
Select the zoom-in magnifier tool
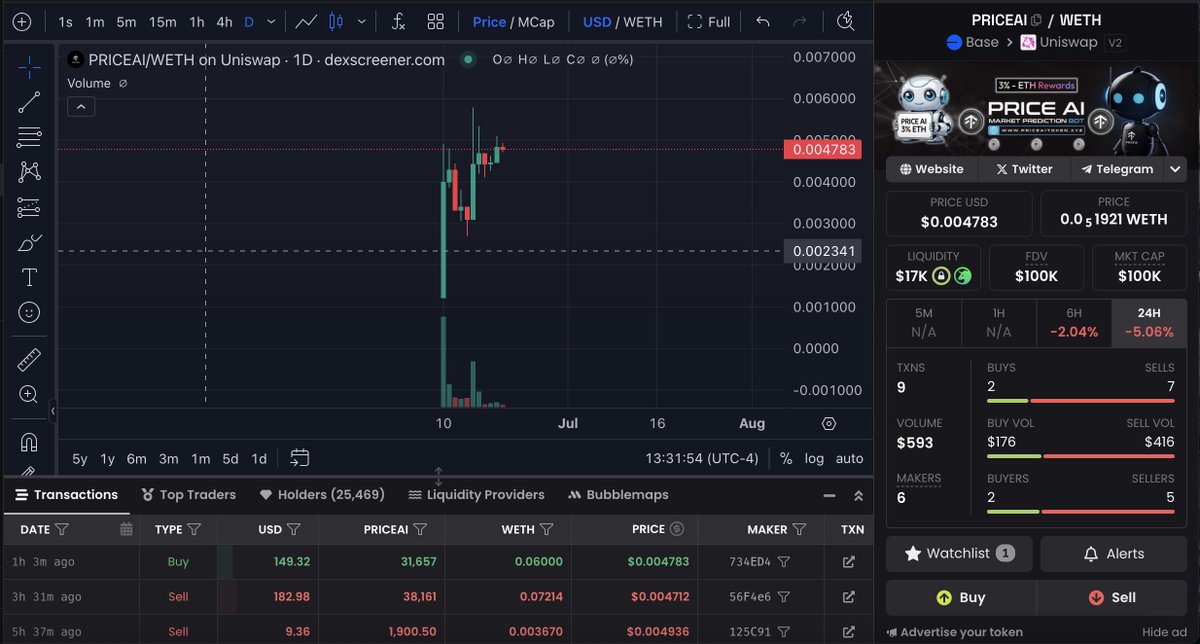(x=29, y=394)
